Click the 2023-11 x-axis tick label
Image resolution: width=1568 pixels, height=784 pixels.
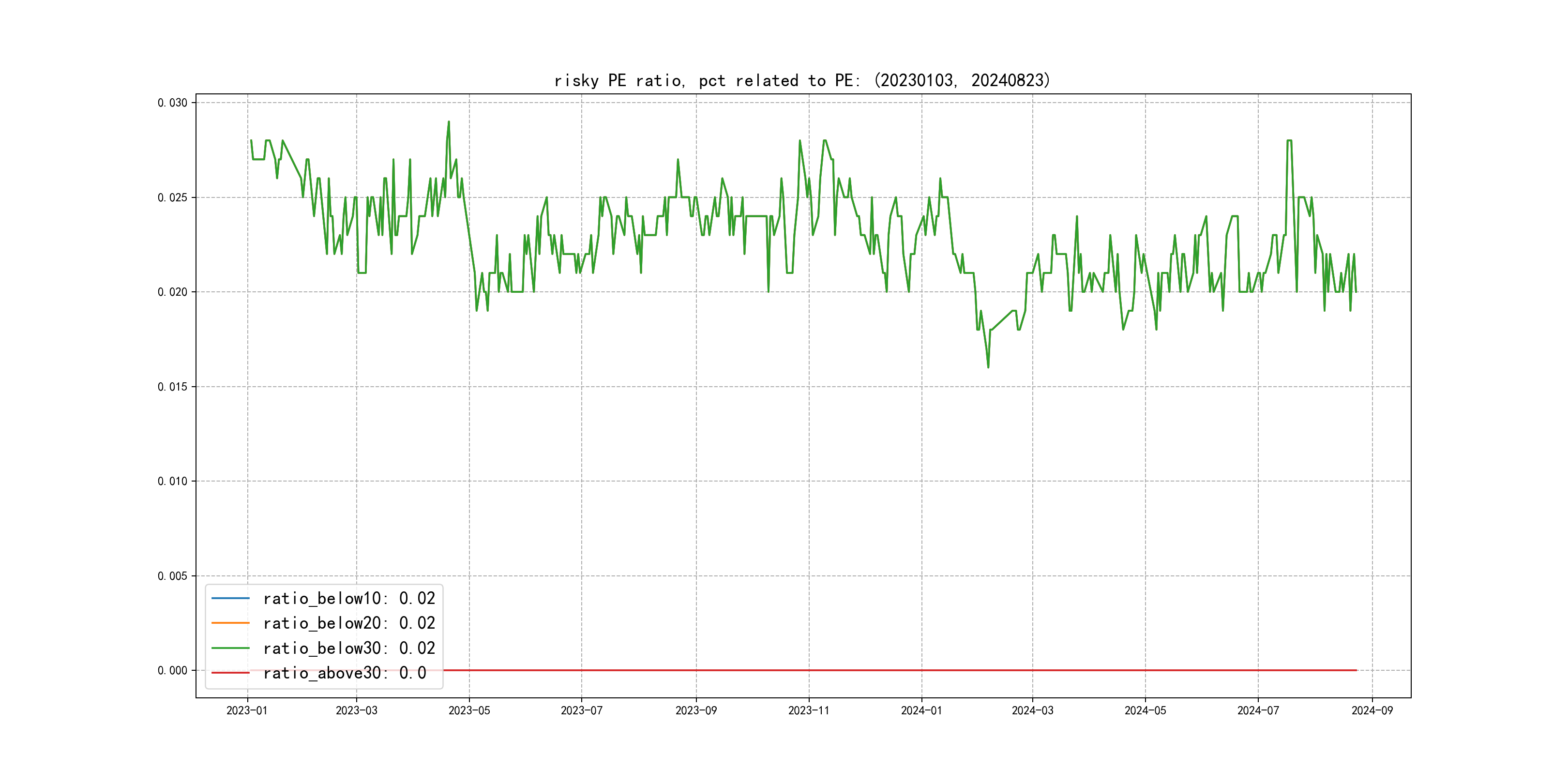pyautogui.click(x=808, y=711)
